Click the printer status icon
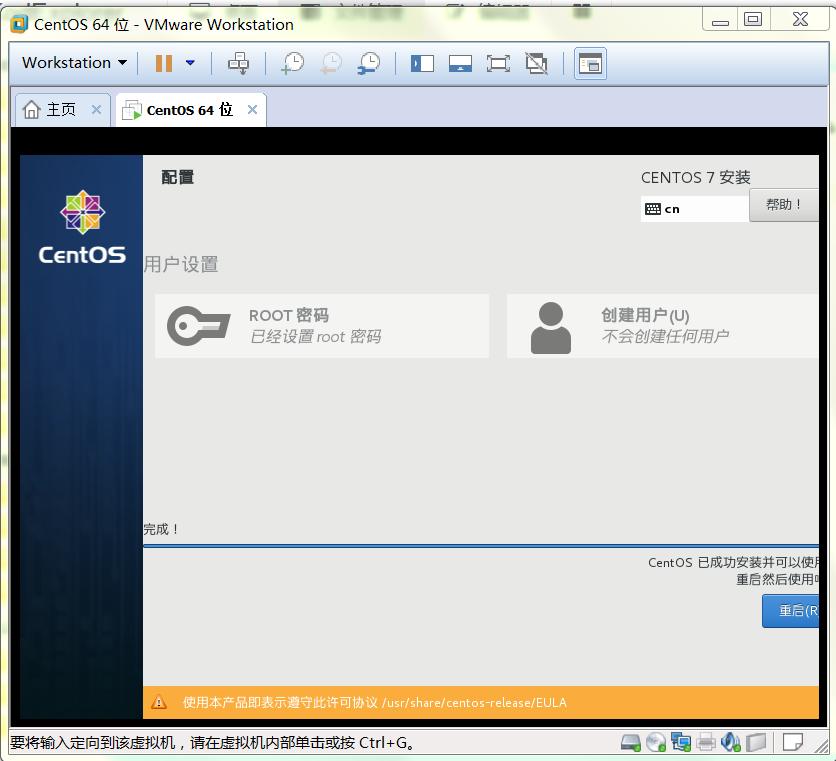 coord(706,742)
